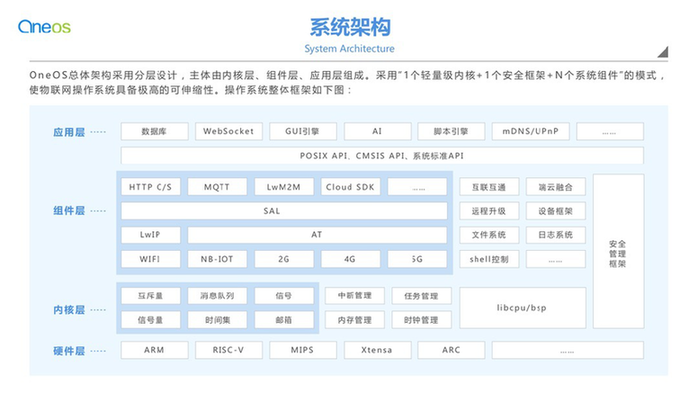
Task: Click the mDNS/UPnP box
Action: pos(531,131)
